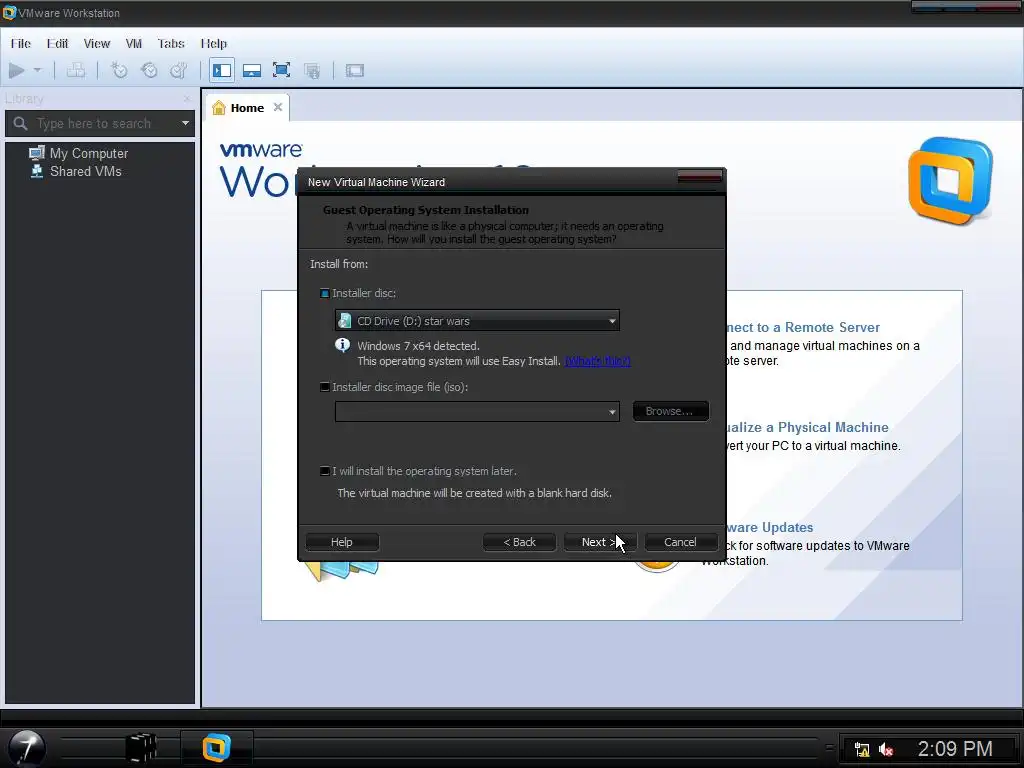Open the Software Updates link on Home
Screen dimensions: 1024x768
click(x=770, y=527)
